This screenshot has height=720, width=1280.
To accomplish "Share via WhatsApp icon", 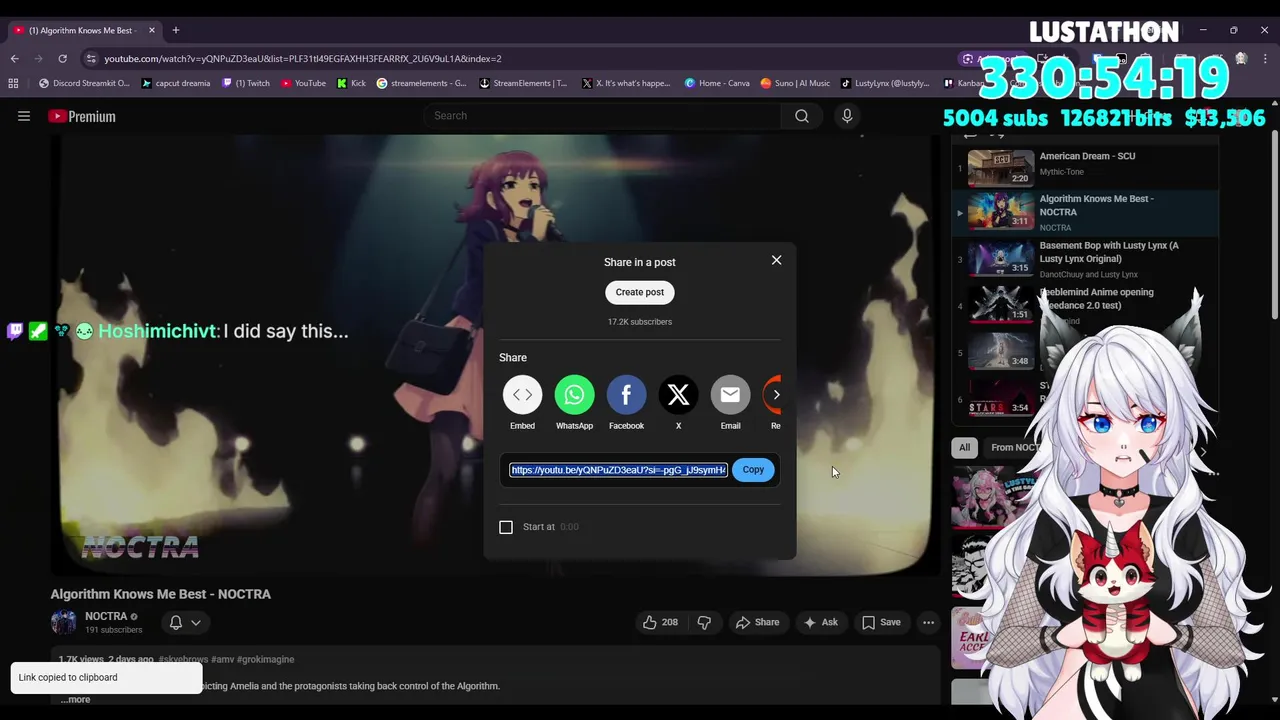I will (x=574, y=395).
